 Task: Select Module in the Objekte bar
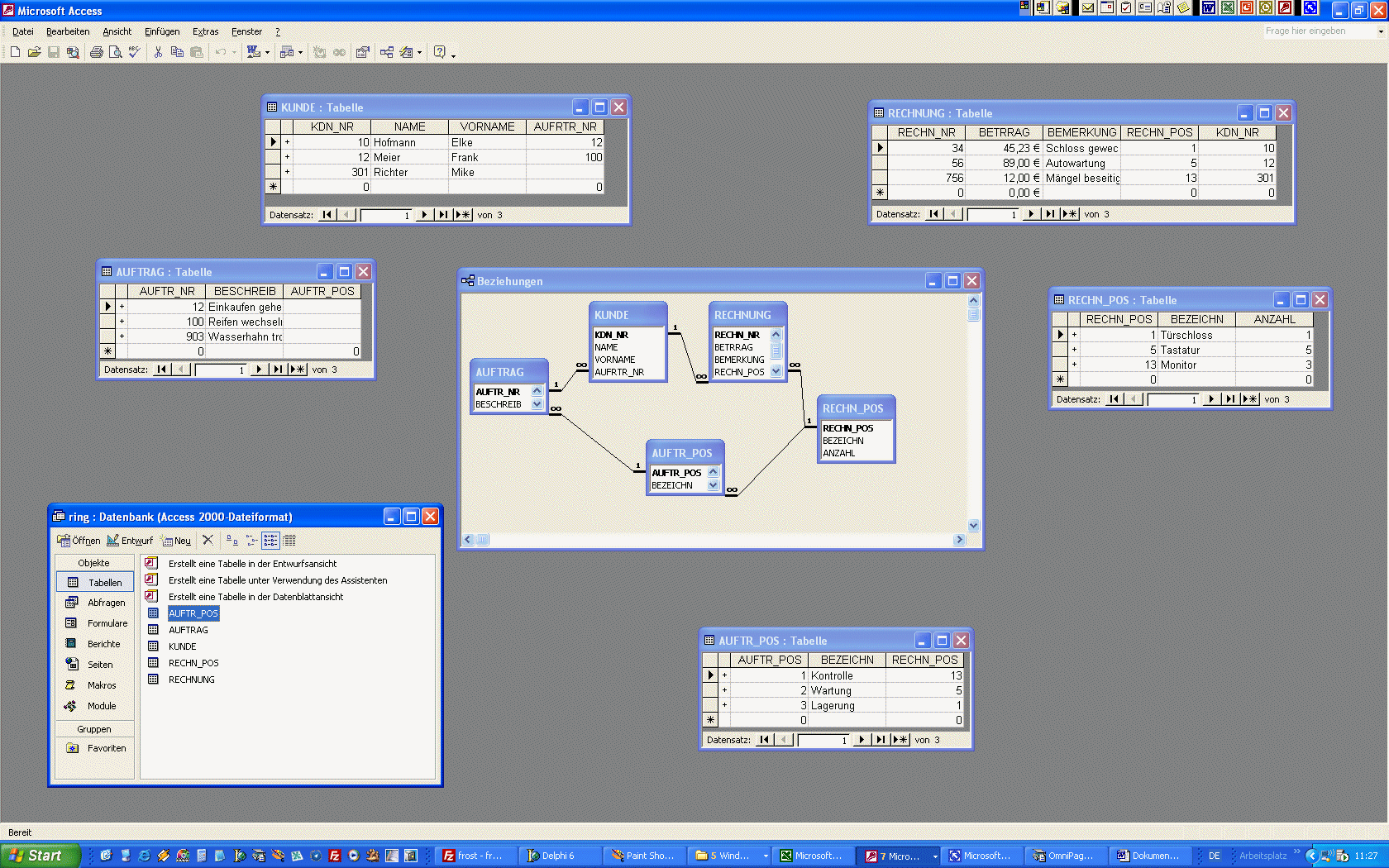(95, 706)
